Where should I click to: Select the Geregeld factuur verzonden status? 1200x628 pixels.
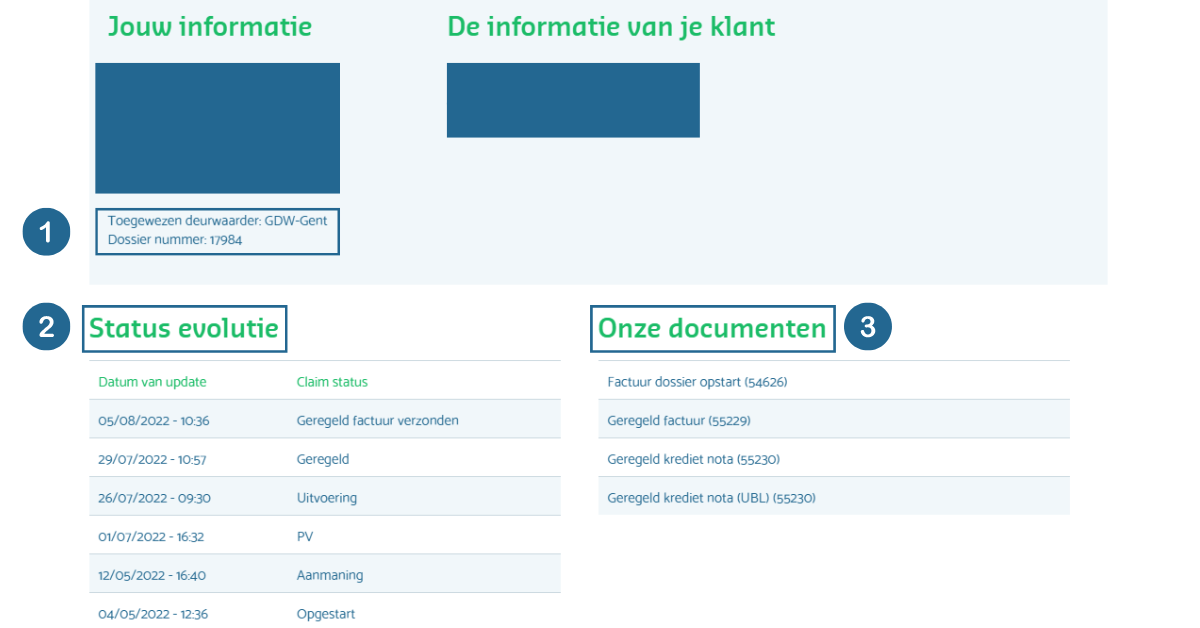click(x=378, y=421)
